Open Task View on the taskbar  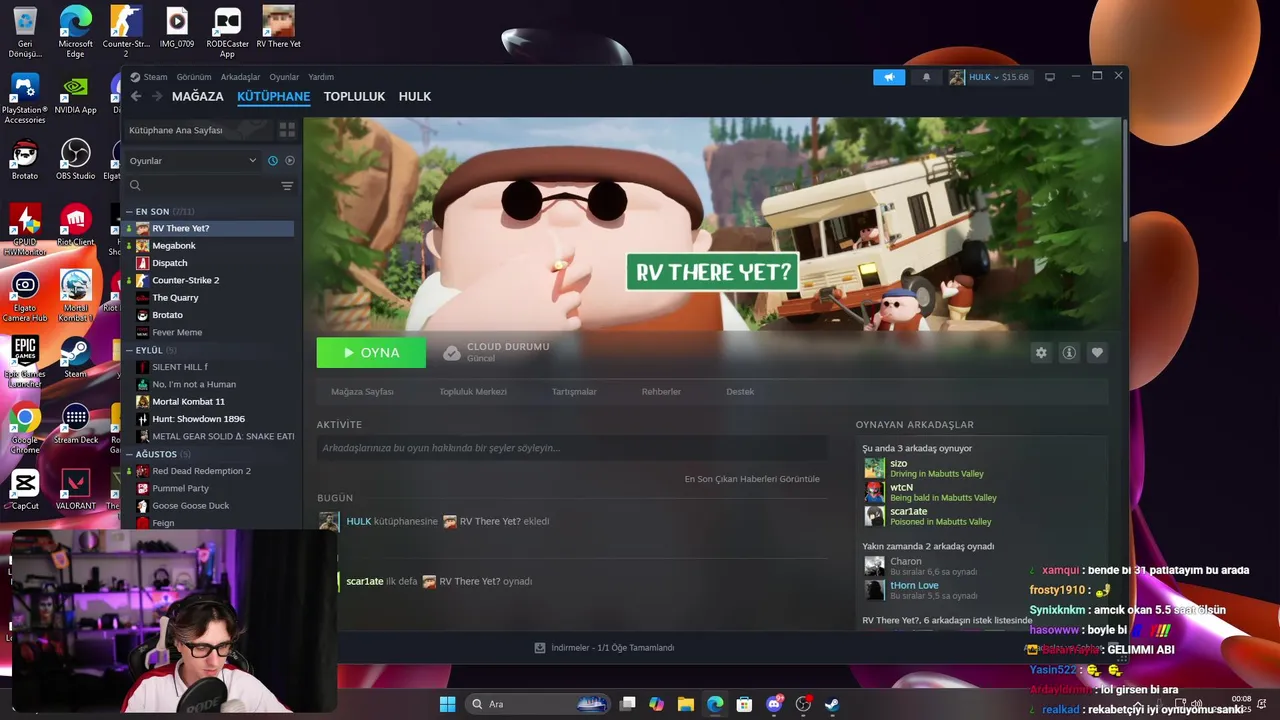pos(628,704)
